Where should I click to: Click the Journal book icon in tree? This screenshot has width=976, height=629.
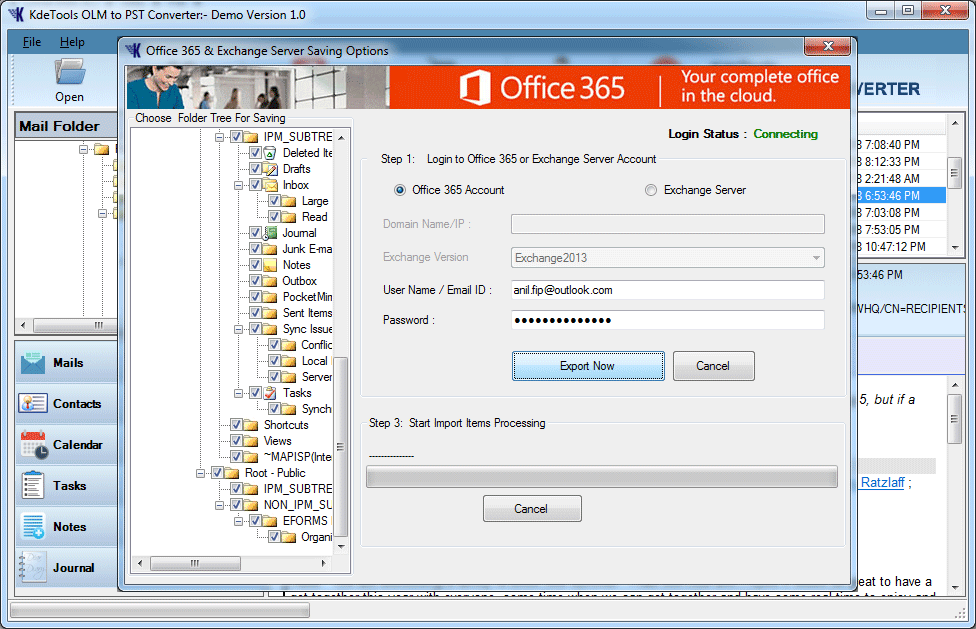tap(270, 233)
